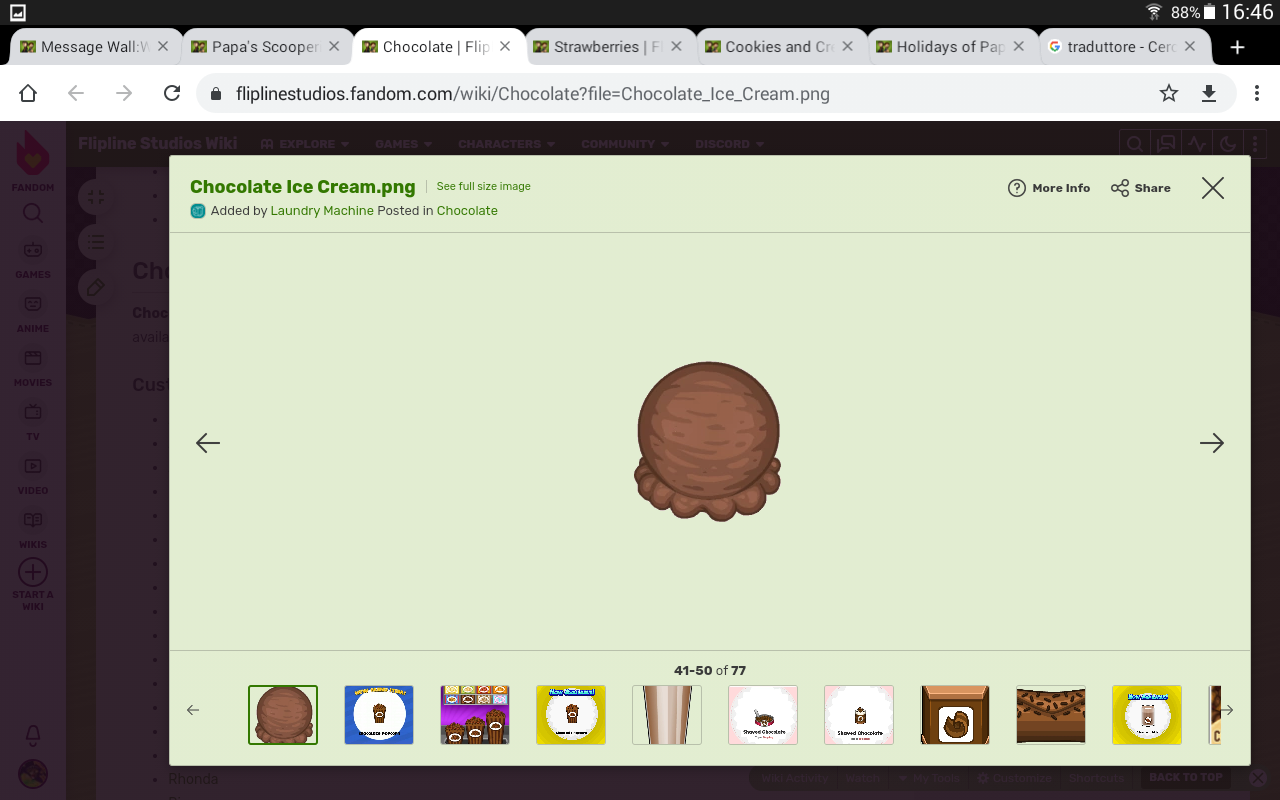Screen dimensions: 1280x800
Task: Open the Share option
Action: coord(1141,188)
